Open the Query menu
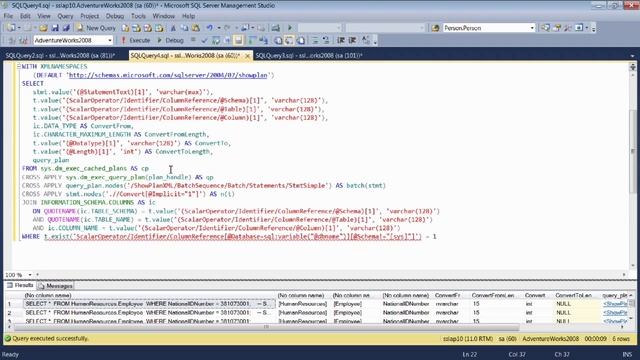Viewport: 640px width, 360px height. (65, 16)
